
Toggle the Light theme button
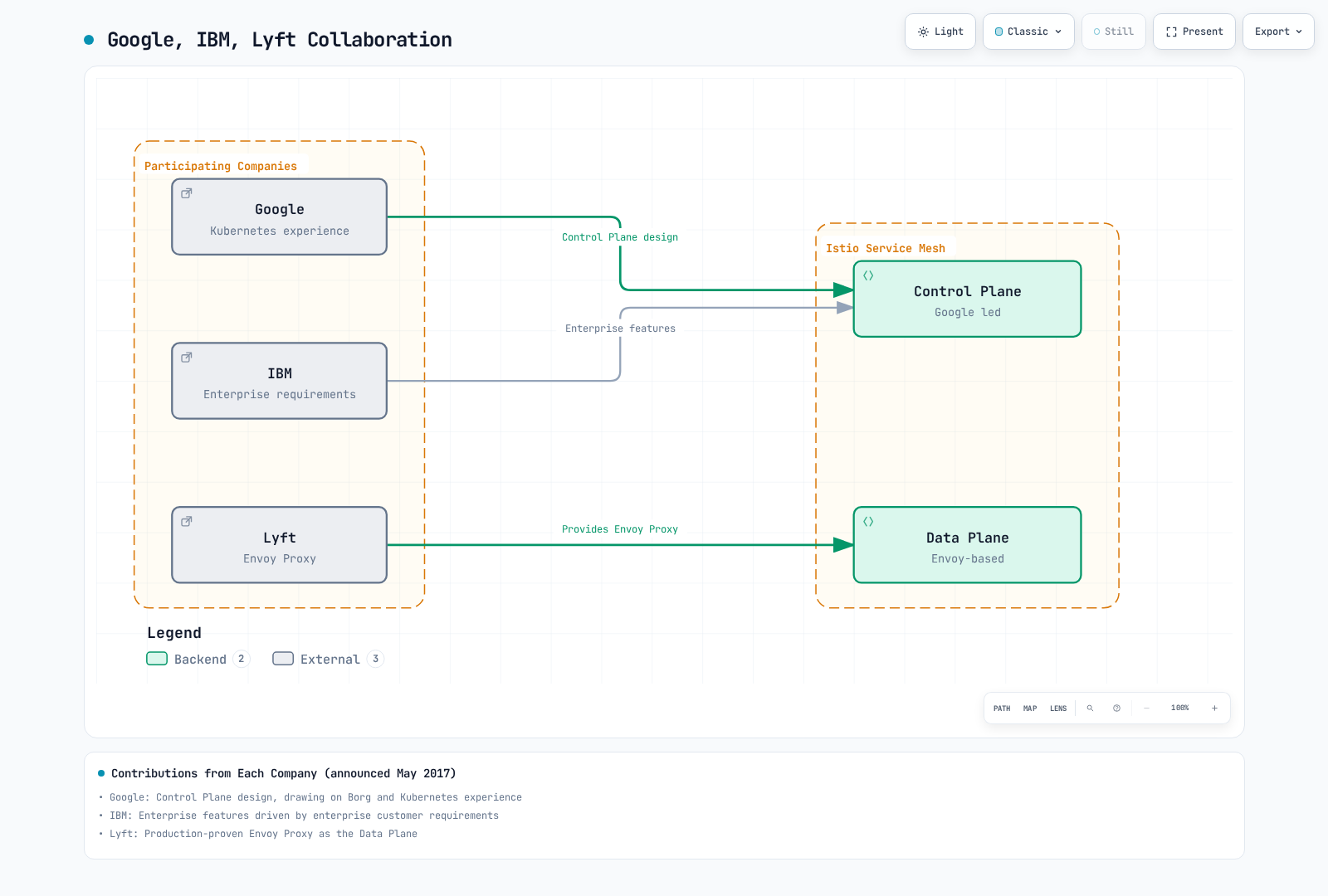[x=940, y=32]
